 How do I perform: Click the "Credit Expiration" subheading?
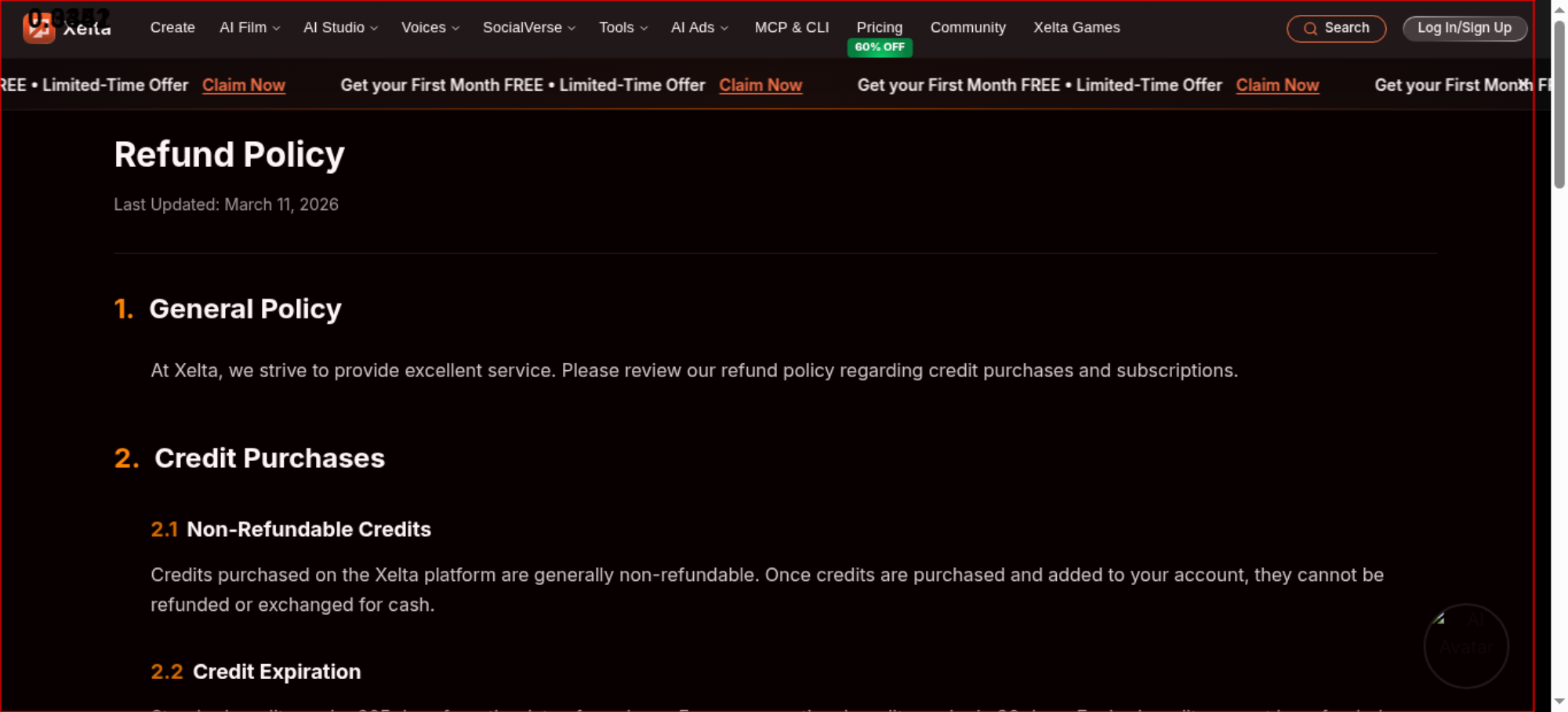click(x=277, y=672)
